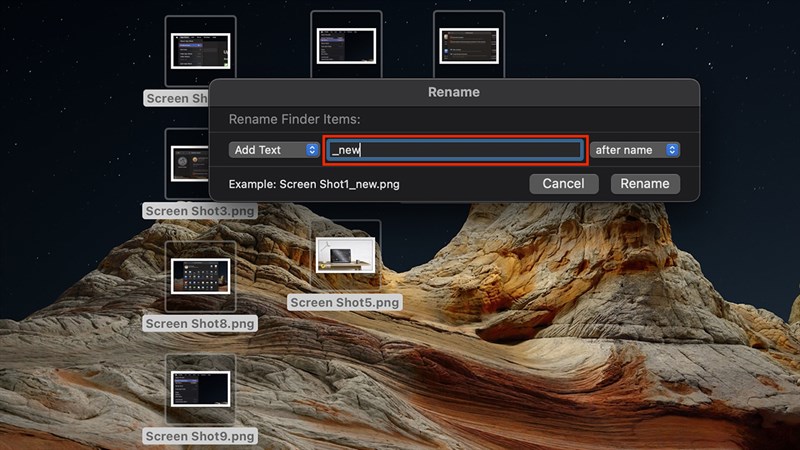The height and width of the screenshot is (450, 800).
Task: Click the Screen Shot3.png filename label
Action: click(x=200, y=211)
